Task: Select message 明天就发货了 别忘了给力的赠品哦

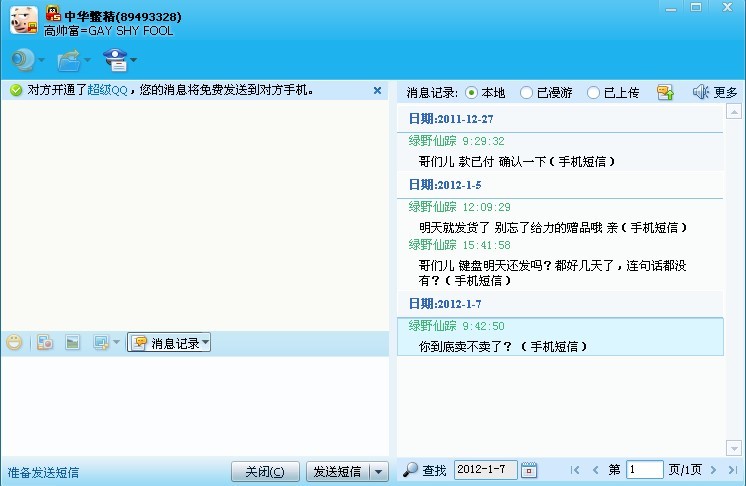Action: 552,228
